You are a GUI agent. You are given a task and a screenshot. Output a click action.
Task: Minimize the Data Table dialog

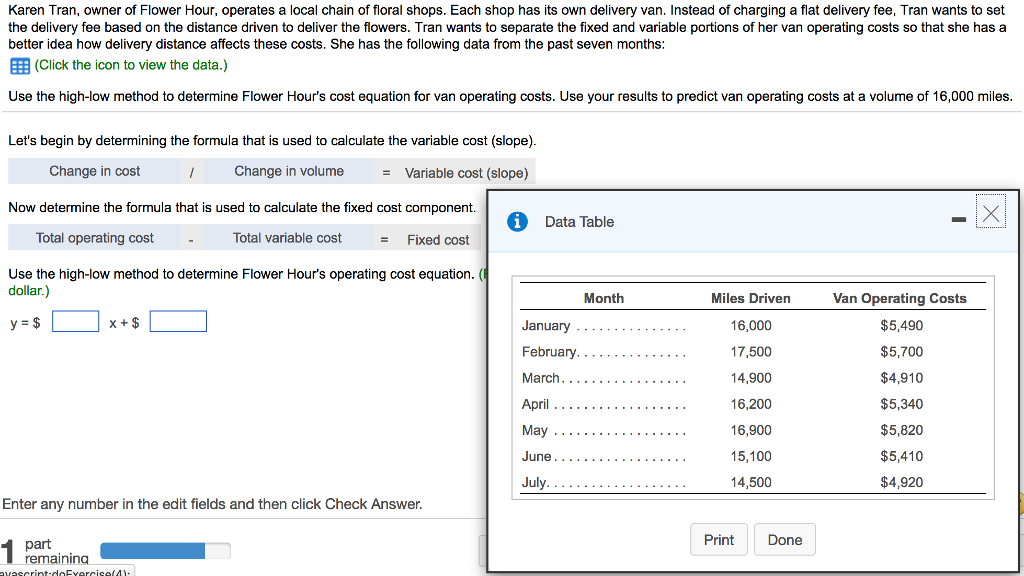pyautogui.click(x=959, y=219)
